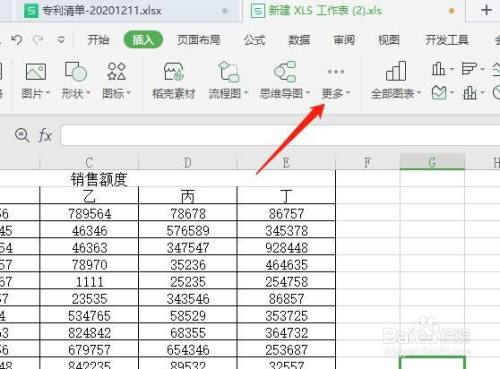Insert a combo chart via icon
The image size is (500, 369).
pyautogui.click(x=469, y=93)
